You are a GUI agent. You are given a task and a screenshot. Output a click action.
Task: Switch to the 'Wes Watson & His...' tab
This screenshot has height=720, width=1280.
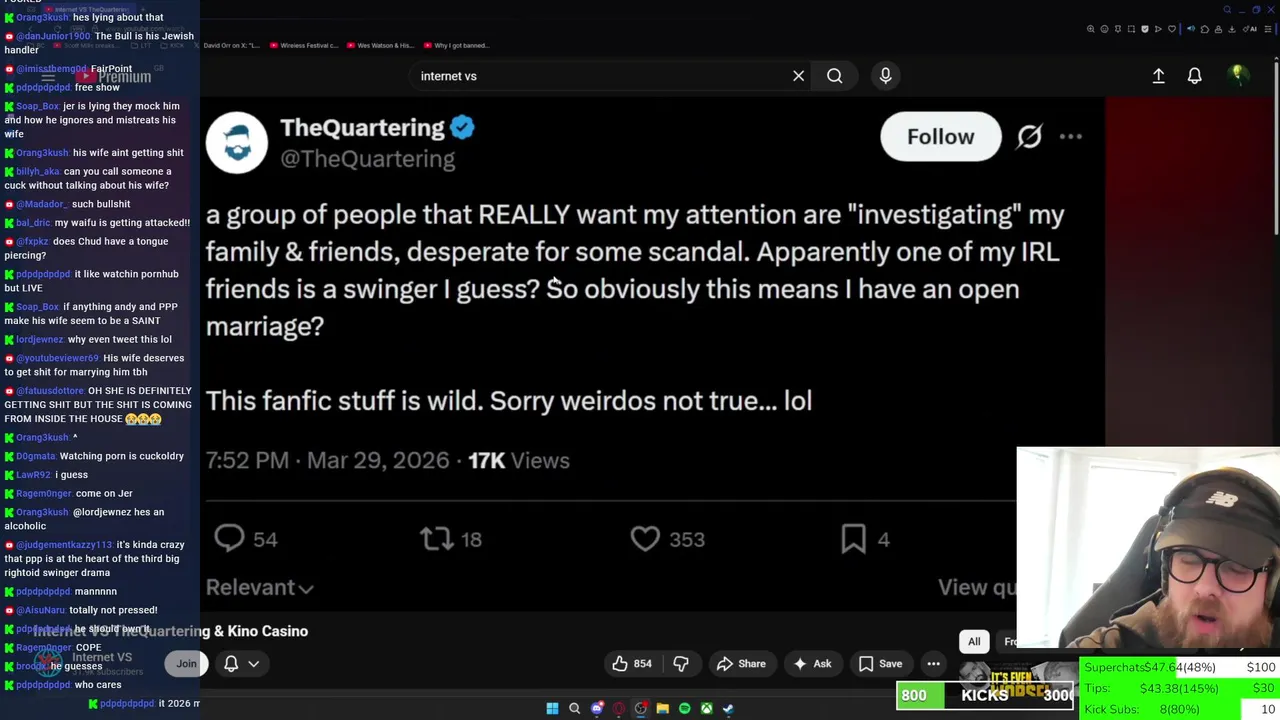coord(384,45)
